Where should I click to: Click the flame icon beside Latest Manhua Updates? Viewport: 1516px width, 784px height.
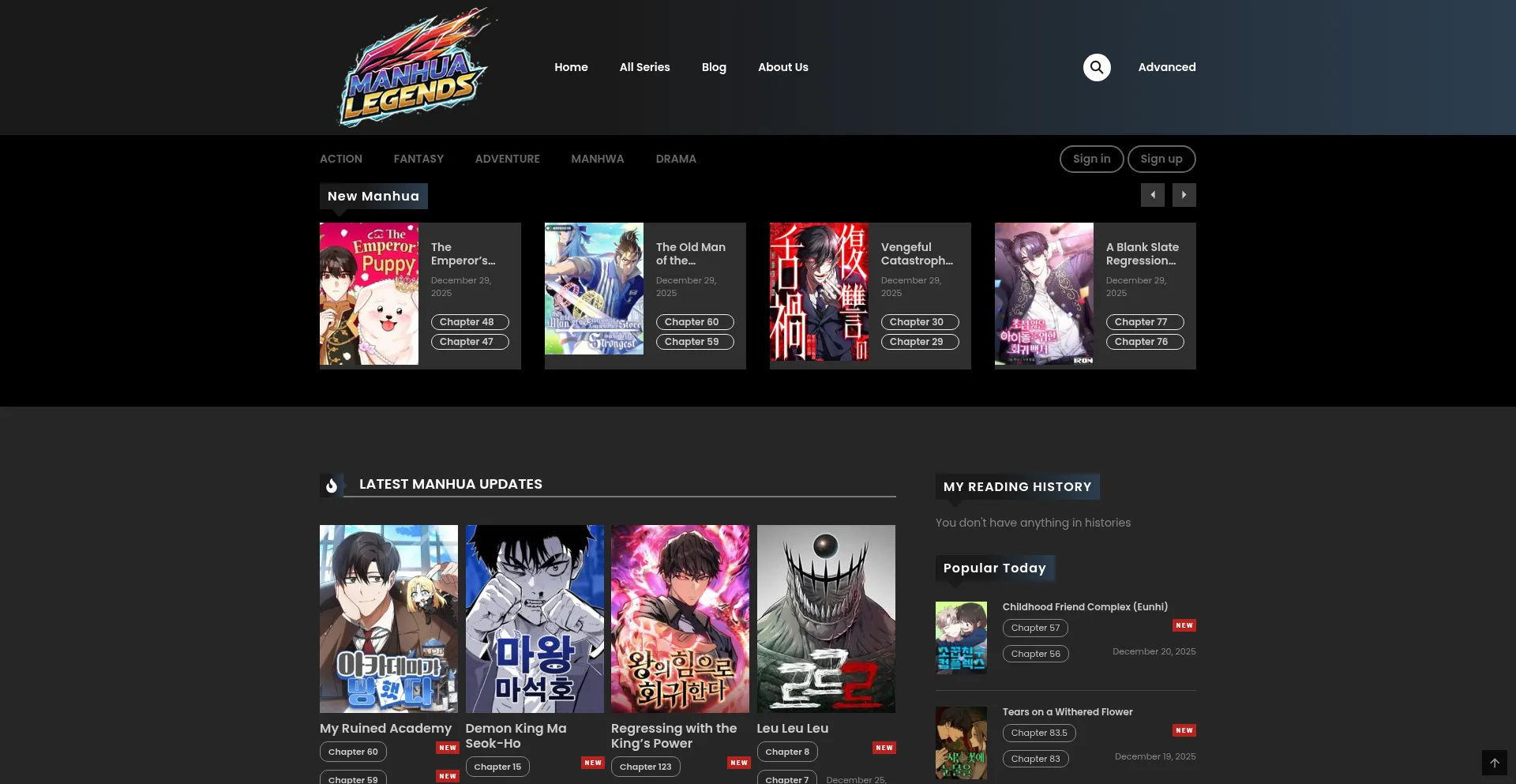332,485
